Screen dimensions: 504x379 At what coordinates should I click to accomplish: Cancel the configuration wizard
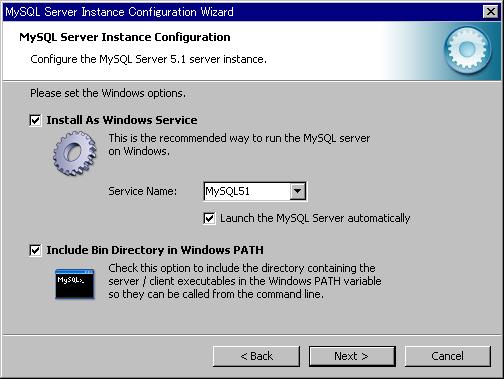pyautogui.click(x=448, y=356)
